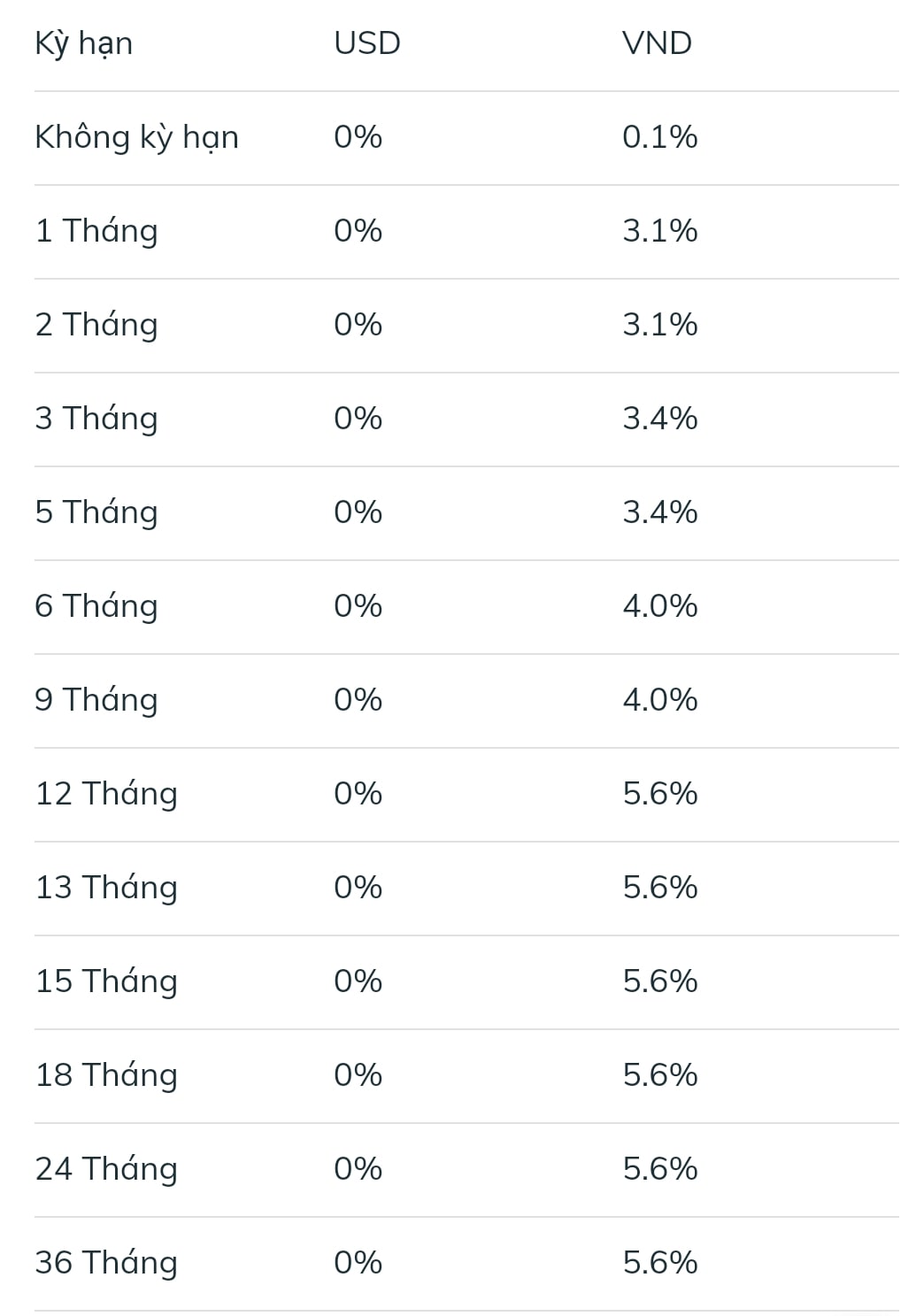Click the 36 Tháng term label
The image size is (924, 1316).
point(106,1263)
